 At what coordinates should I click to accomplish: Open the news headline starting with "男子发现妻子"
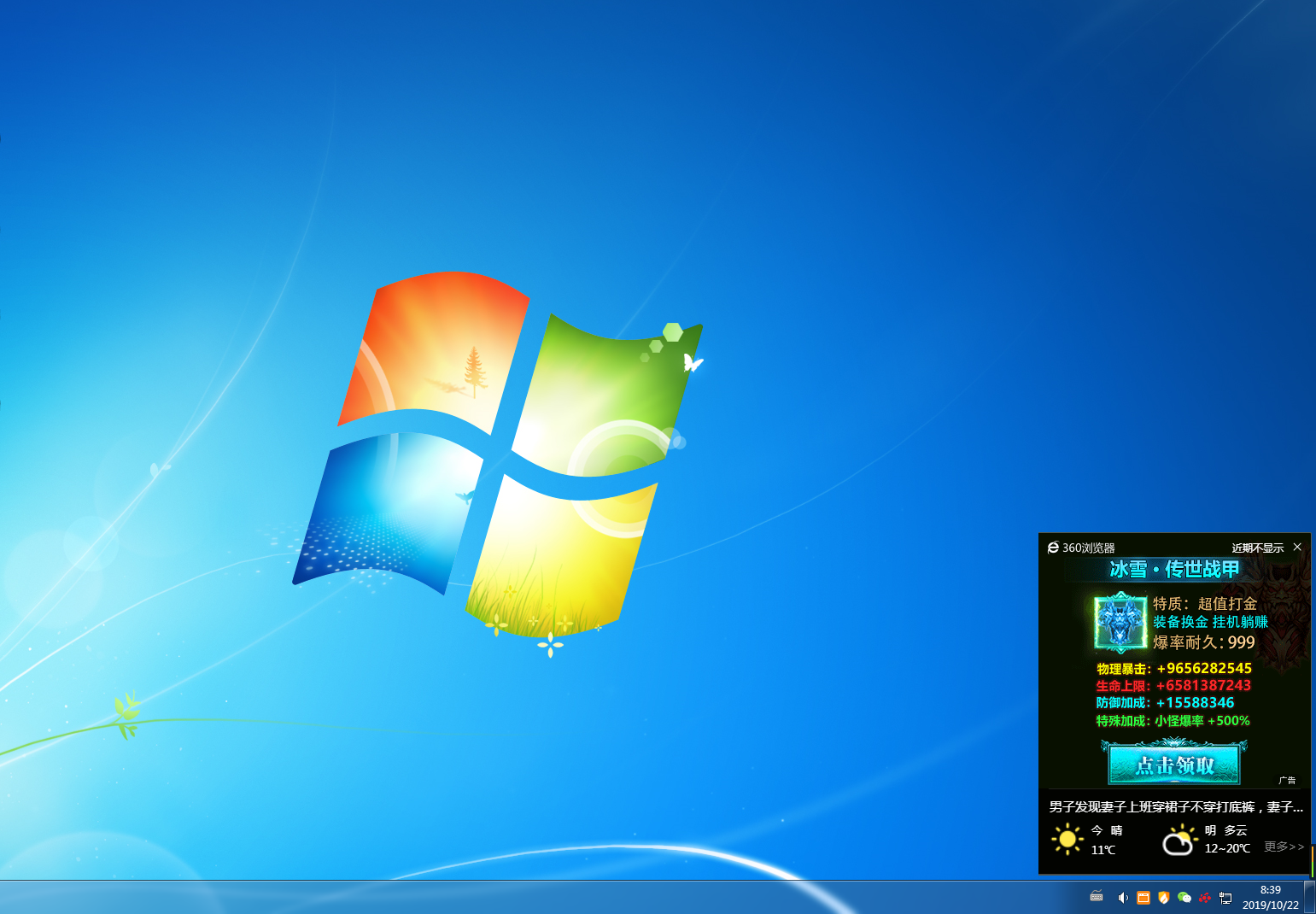(1175, 807)
